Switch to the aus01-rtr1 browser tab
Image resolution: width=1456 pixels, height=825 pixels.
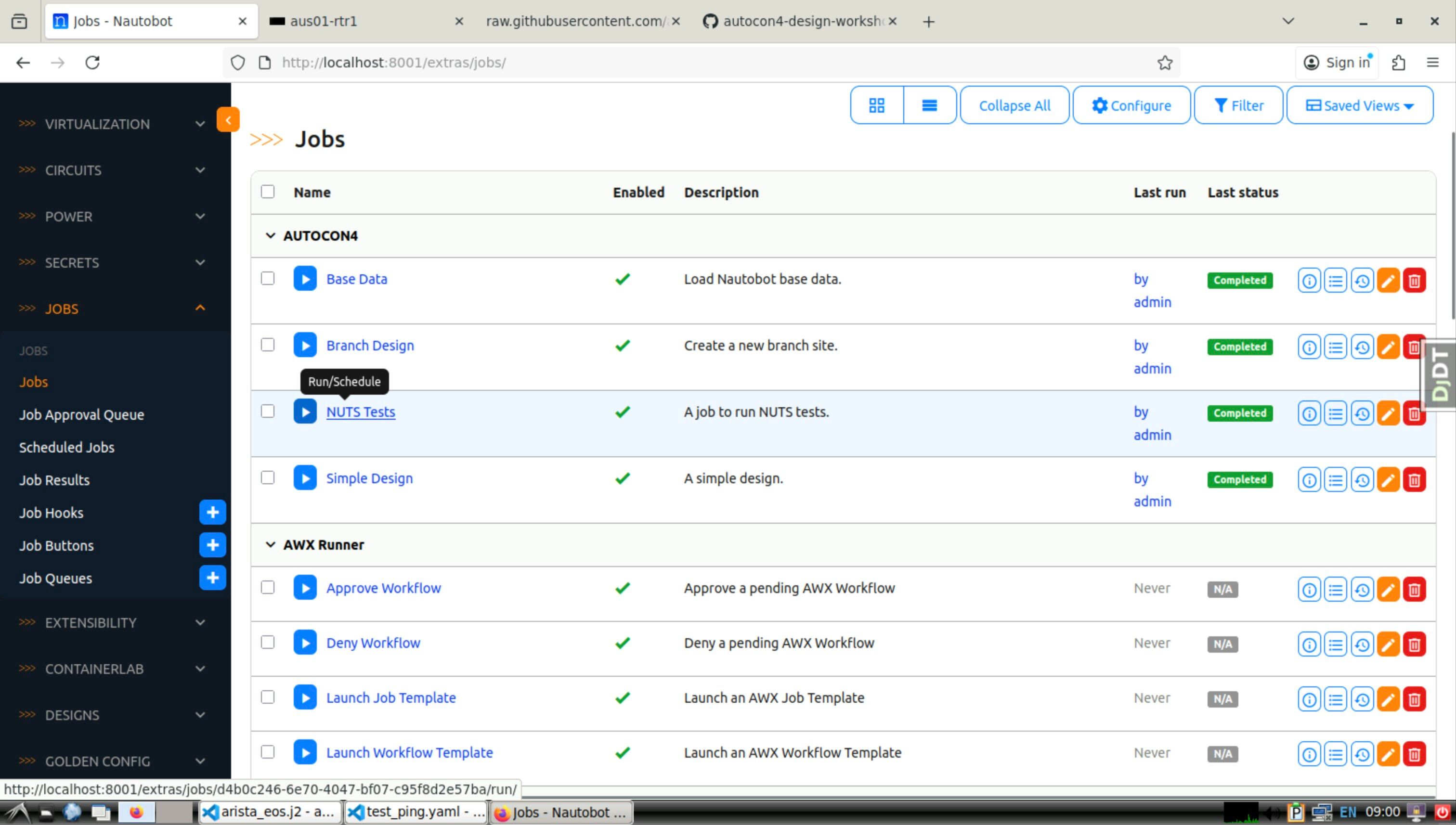[324, 22]
